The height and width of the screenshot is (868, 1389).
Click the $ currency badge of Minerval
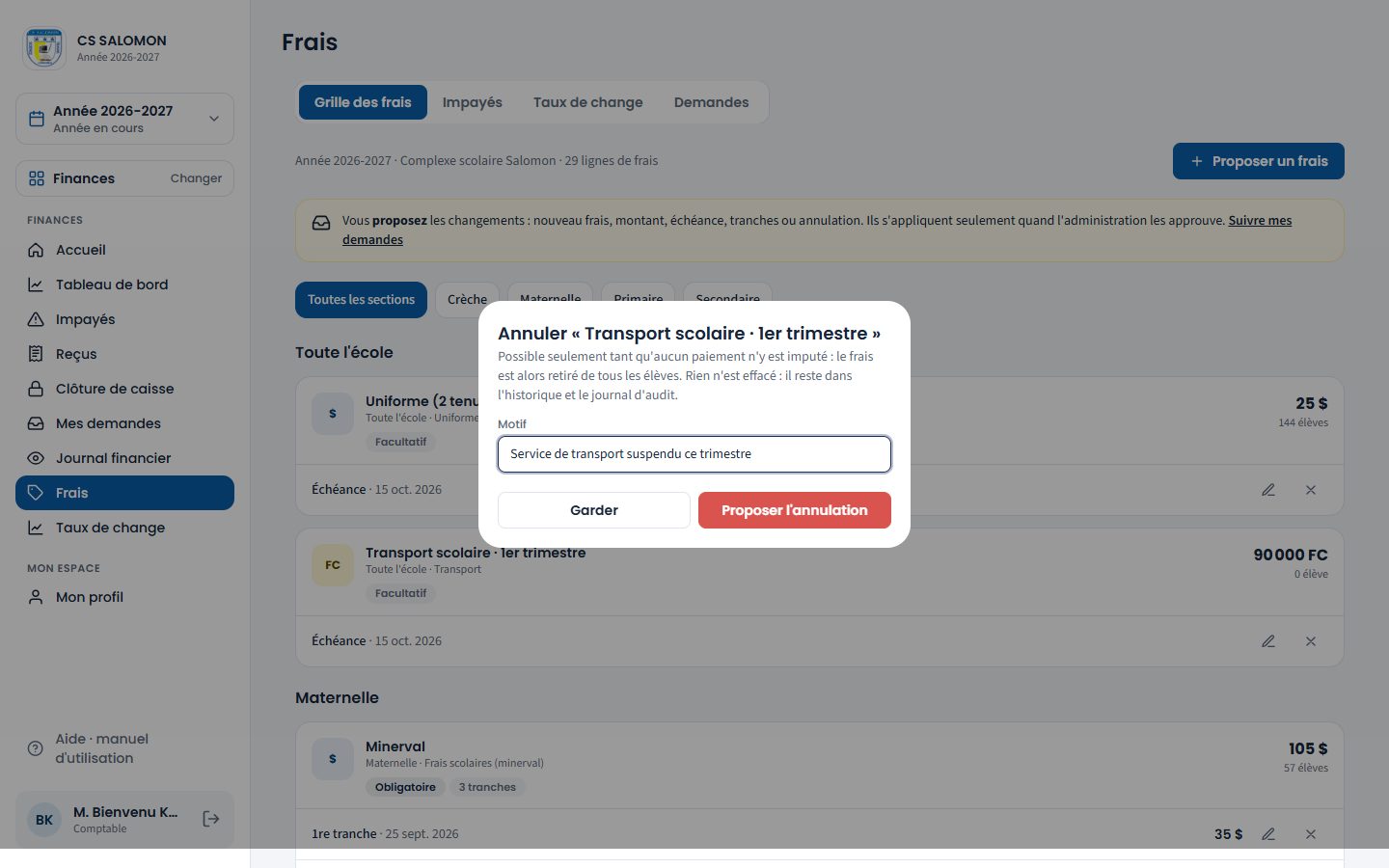(333, 759)
